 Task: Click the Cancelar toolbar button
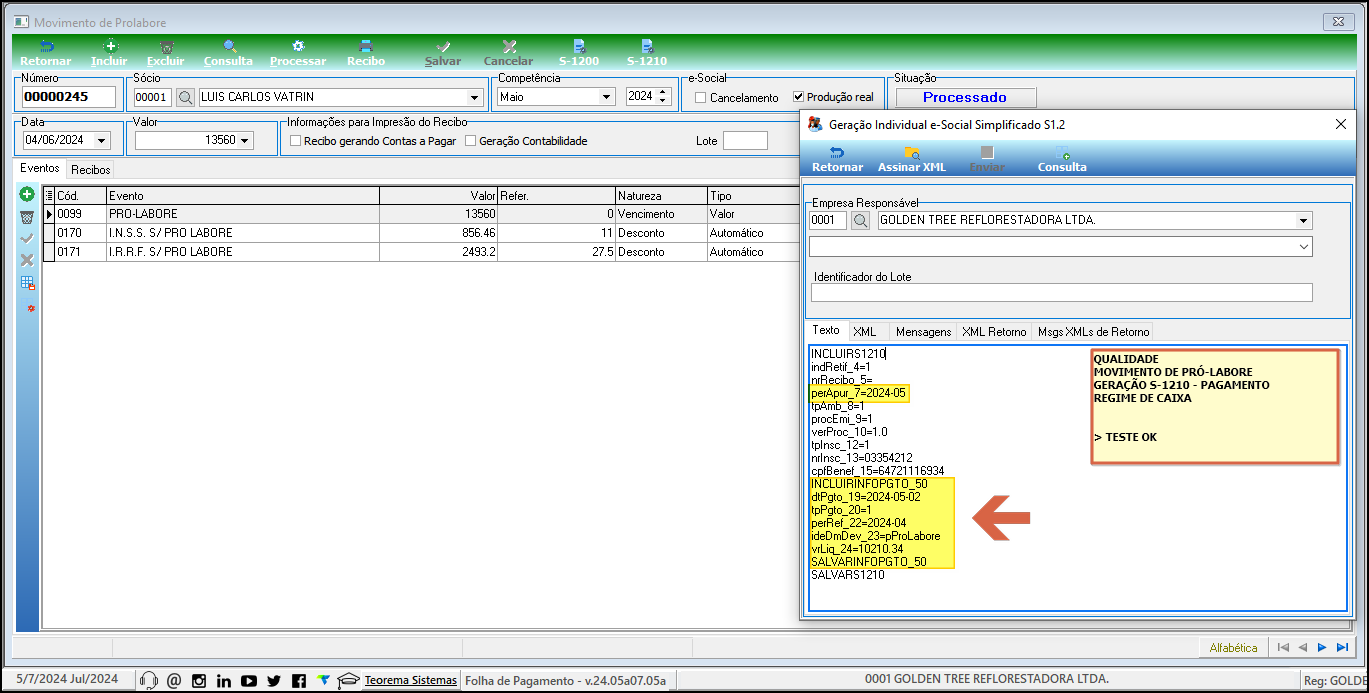point(509,53)
